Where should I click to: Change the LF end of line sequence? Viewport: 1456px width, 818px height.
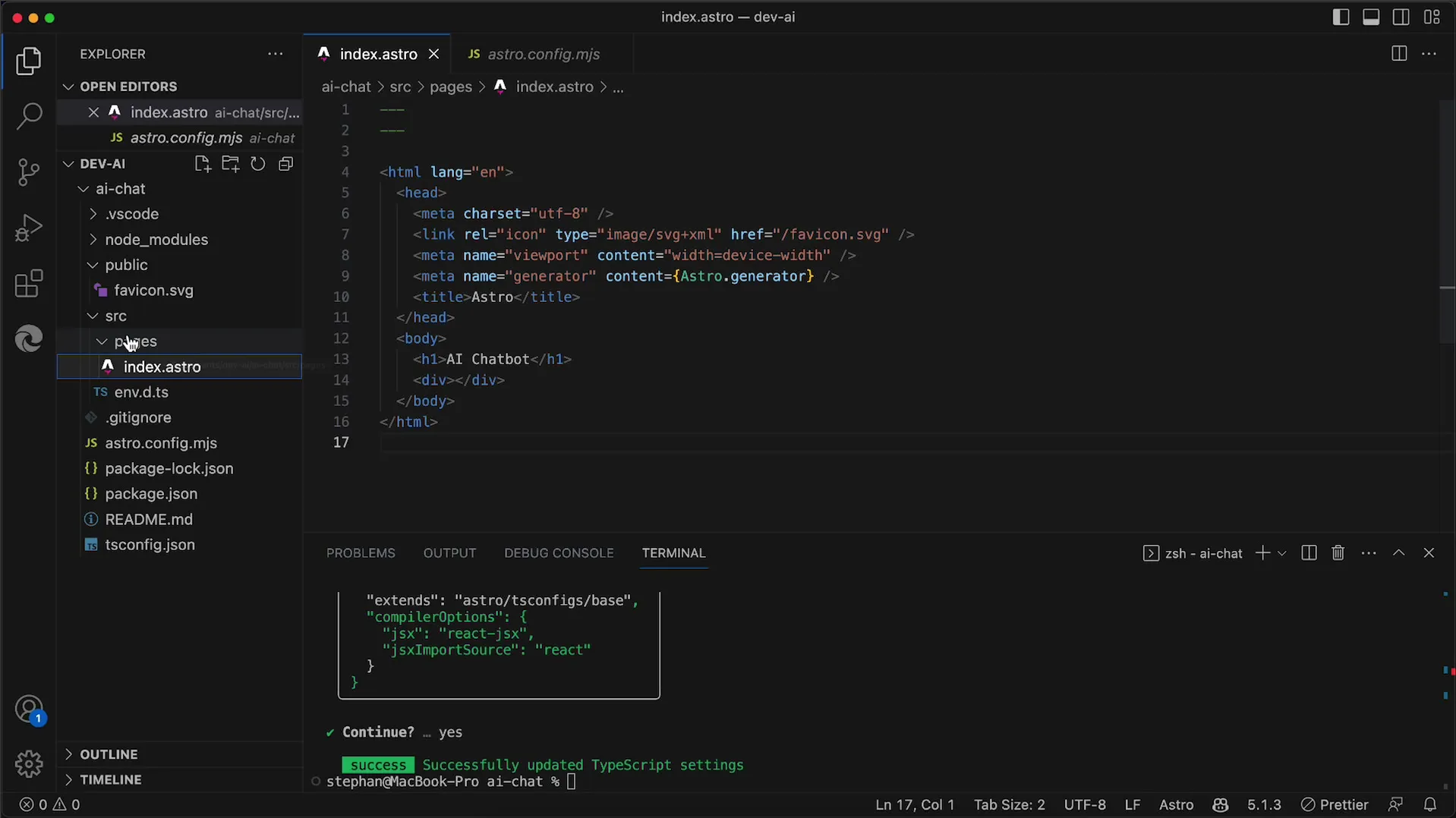pos(1133,804)
